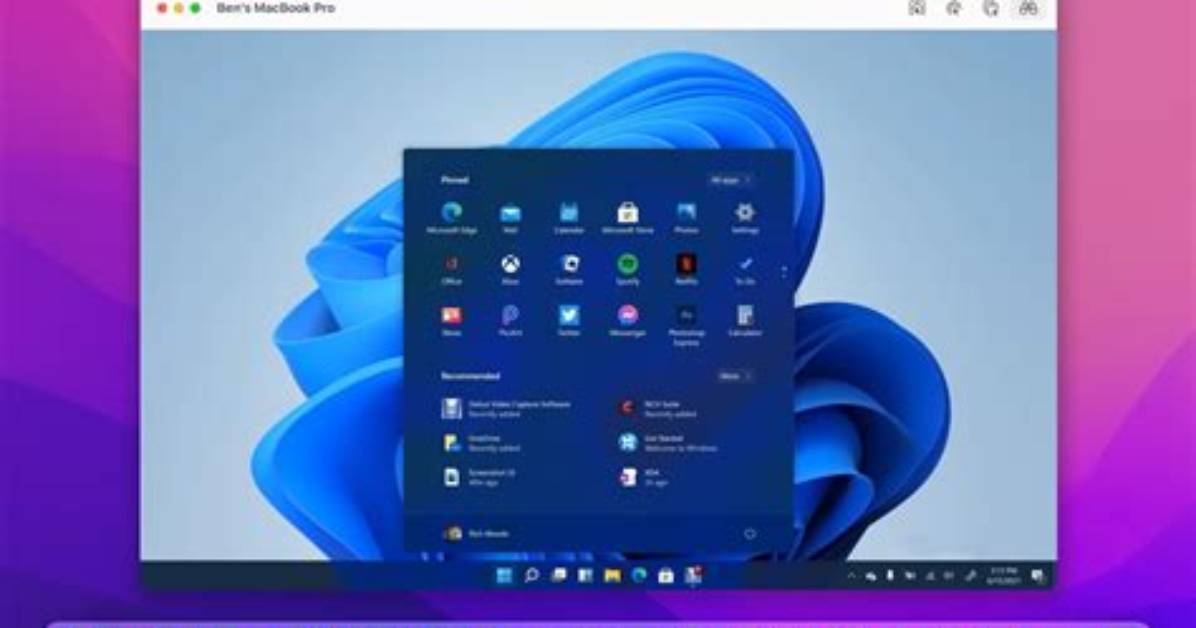The image size is (1196, 628).
Task: Click the Start menu power button
Action: (x=750, y=534)
